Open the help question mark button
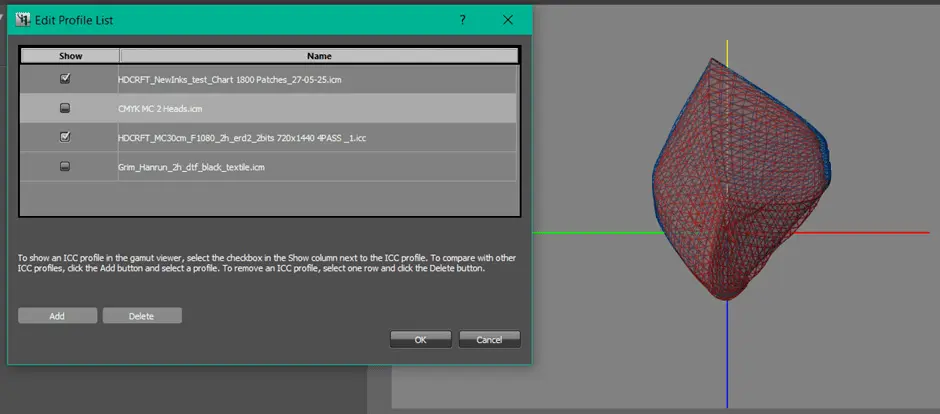Viewport: 940px width, 414px height. coord(462,20)
